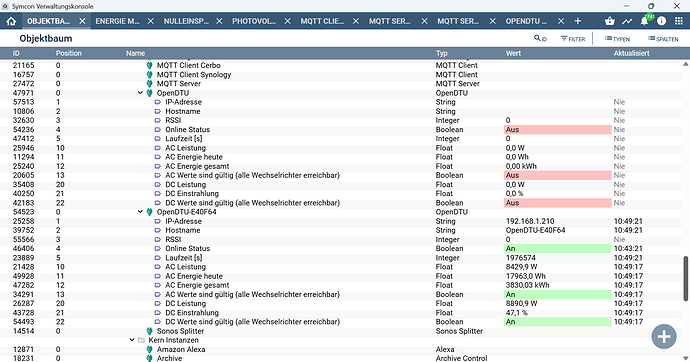Image resolution: width=690 pixels, height=362 pixels.
Task: Click the scroll down arrow
Action: pos(686,358)
